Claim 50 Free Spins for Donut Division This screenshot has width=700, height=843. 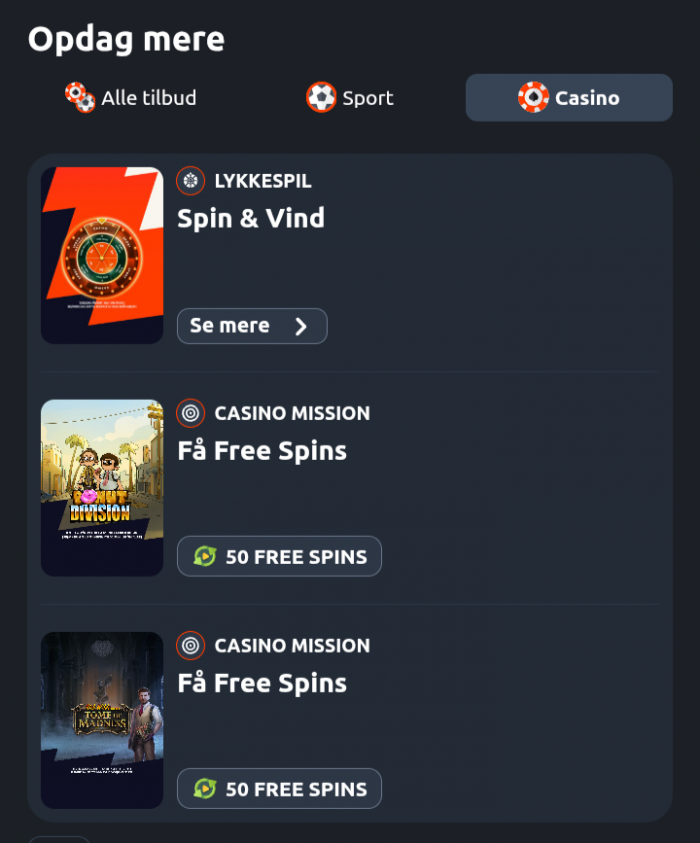pyautogui.click(x=279, y=556)
